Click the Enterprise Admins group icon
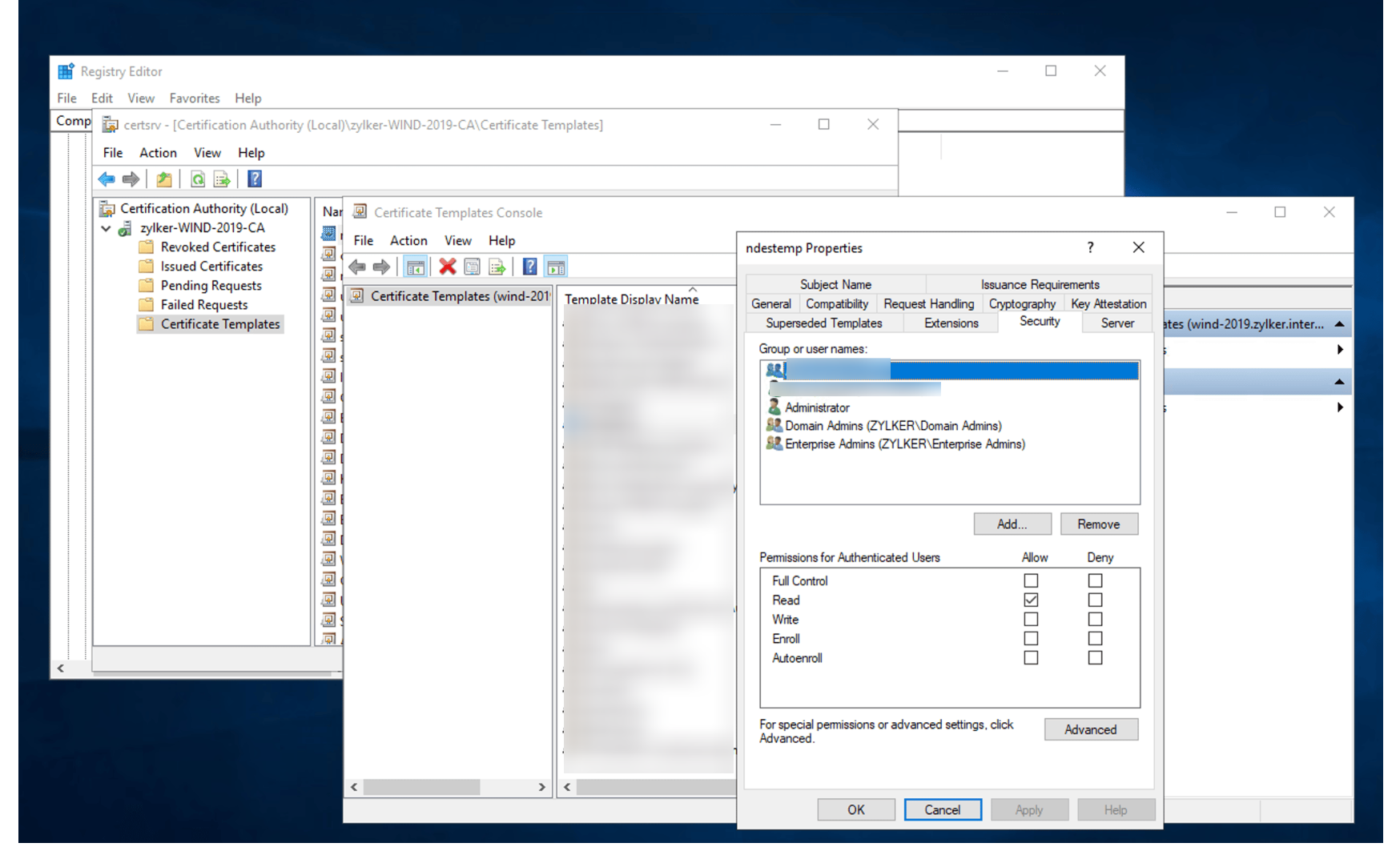This screenshot has height=851, width=1400. [774, 444]
